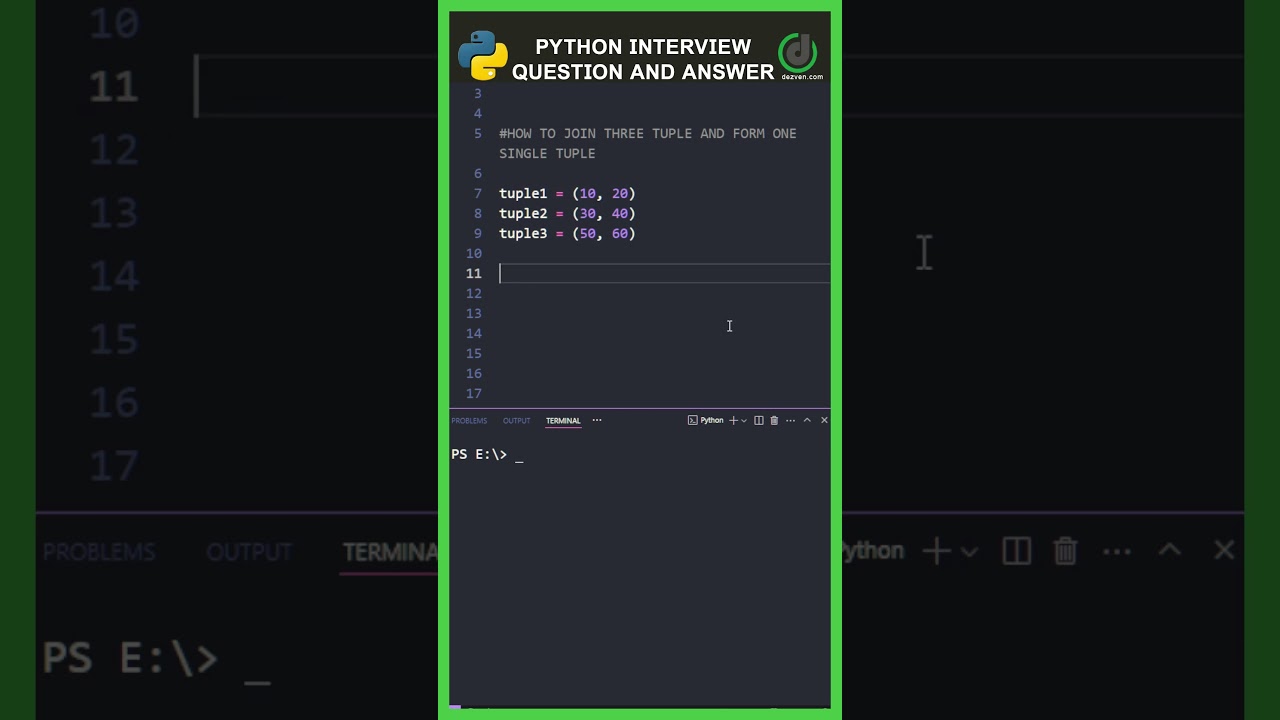Click the Python terminal shell icon

click(x=692, y=421)
